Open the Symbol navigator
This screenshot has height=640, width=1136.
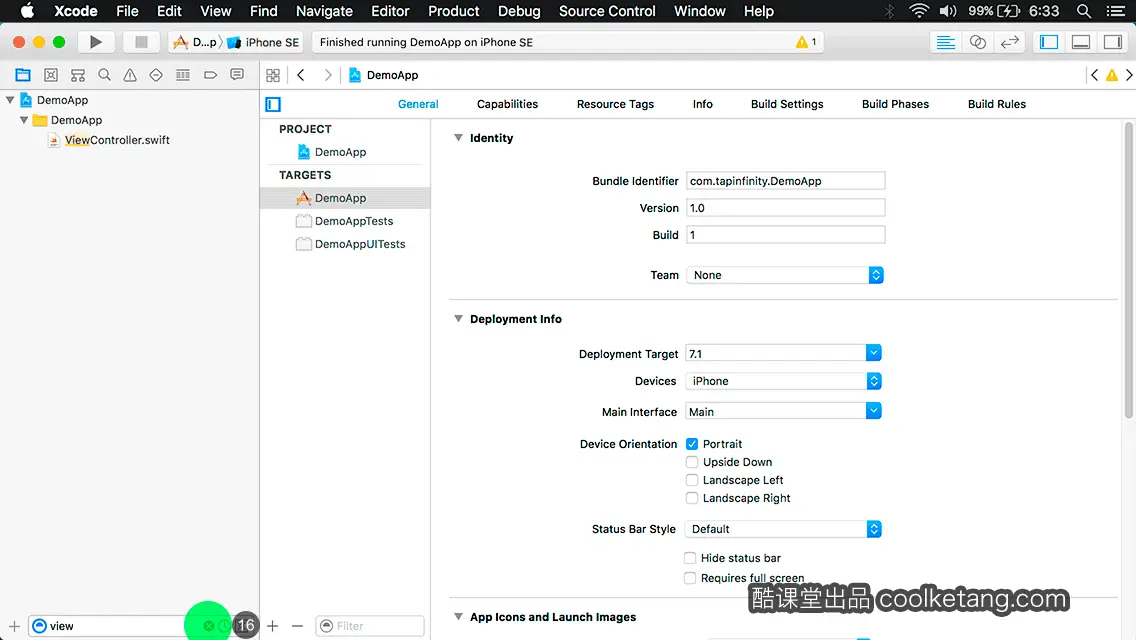coord(78,75)
